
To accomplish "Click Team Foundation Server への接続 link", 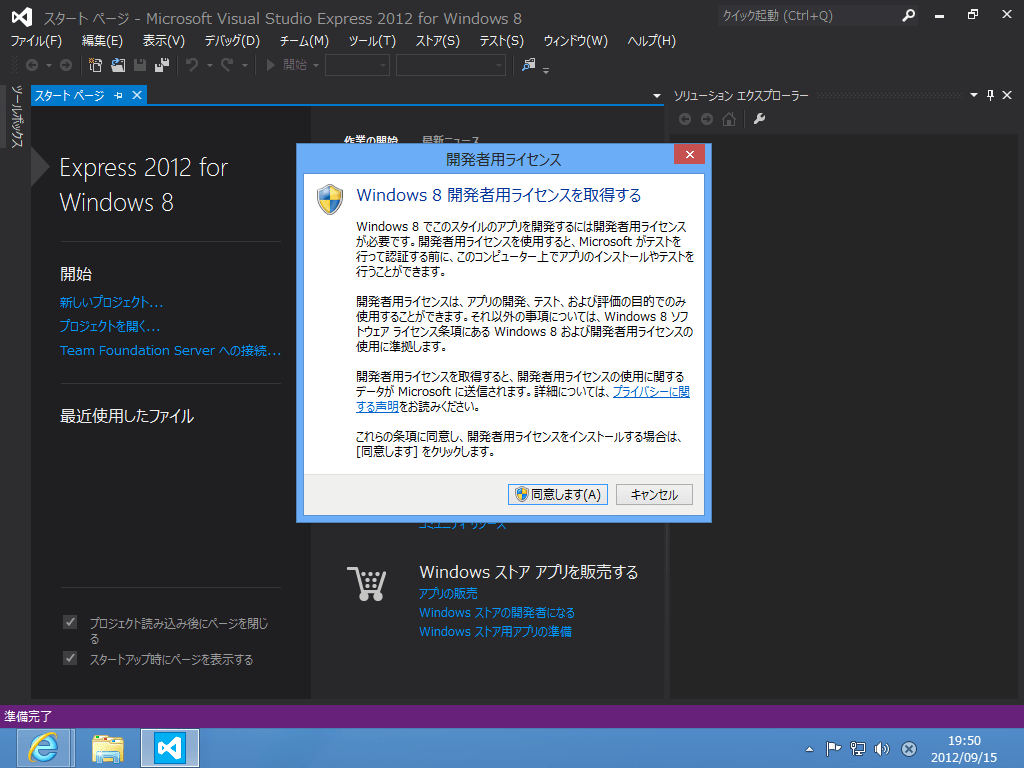I will pyautogui.click(x=170, y=351).
